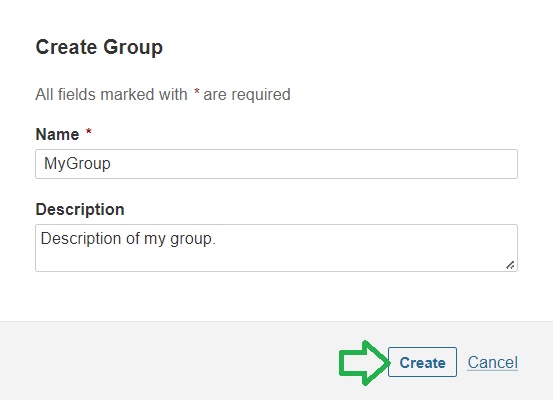The width and height of the screenshot is (553, 400).
Task: Click the red asterisk beside Name
Action: tap(89, 132)
